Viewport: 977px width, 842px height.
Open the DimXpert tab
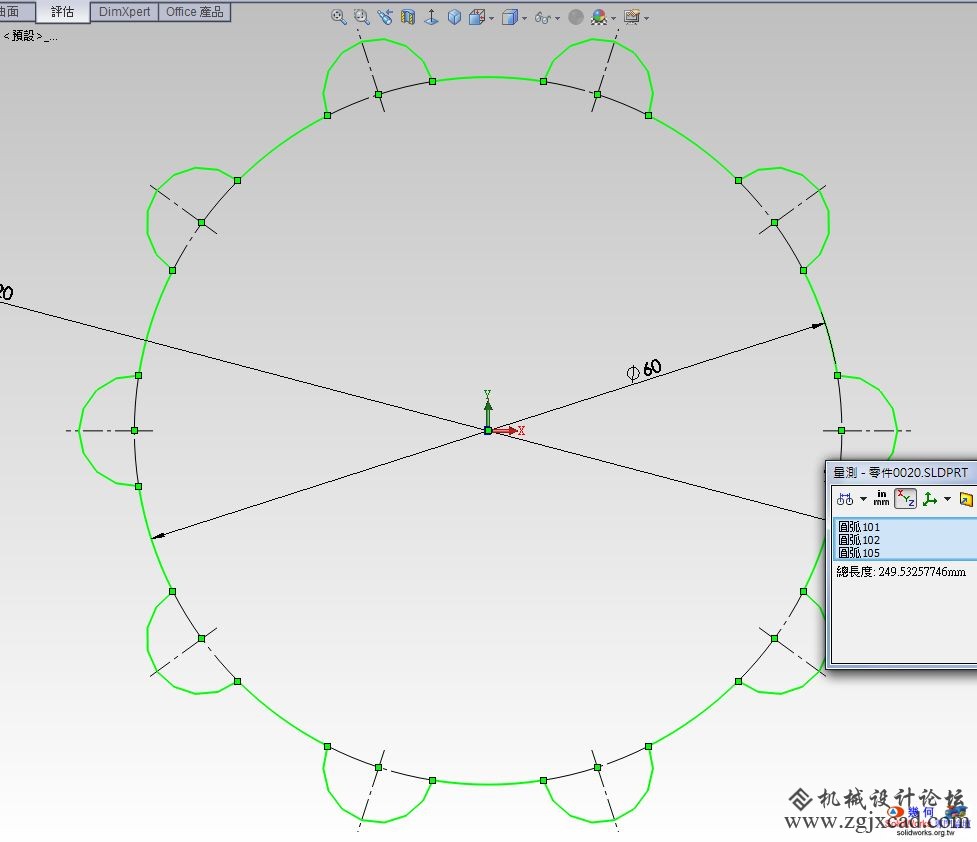click(x=125, y=12)
